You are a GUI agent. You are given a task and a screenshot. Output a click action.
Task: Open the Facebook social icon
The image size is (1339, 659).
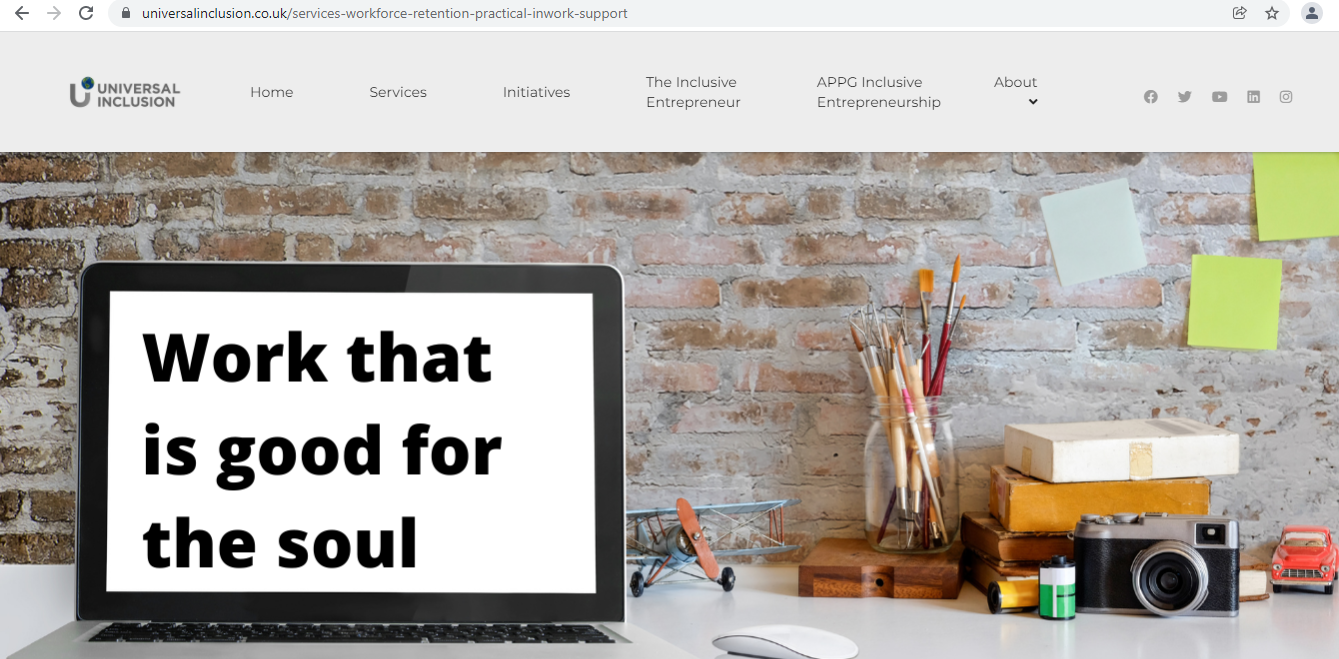click(1151, 97)
